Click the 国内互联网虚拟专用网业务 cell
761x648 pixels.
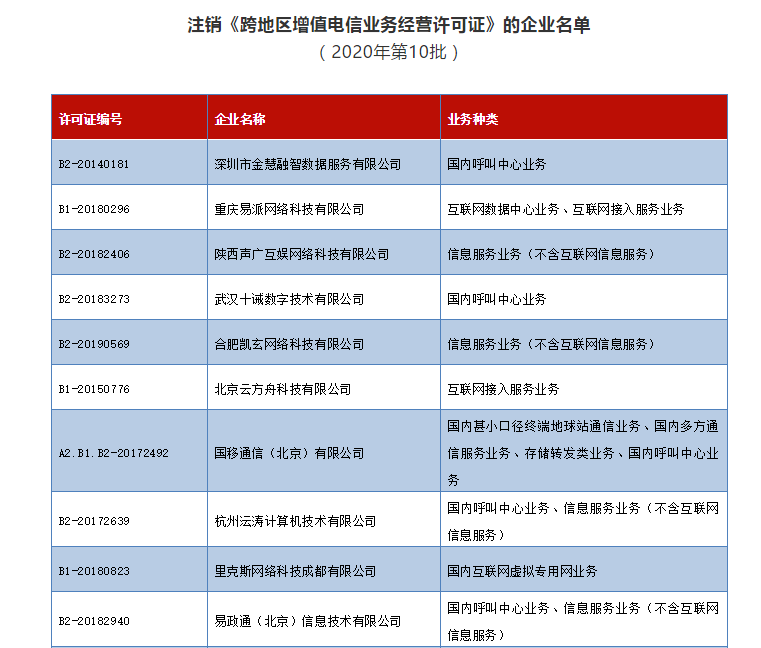tap(522, 571)
